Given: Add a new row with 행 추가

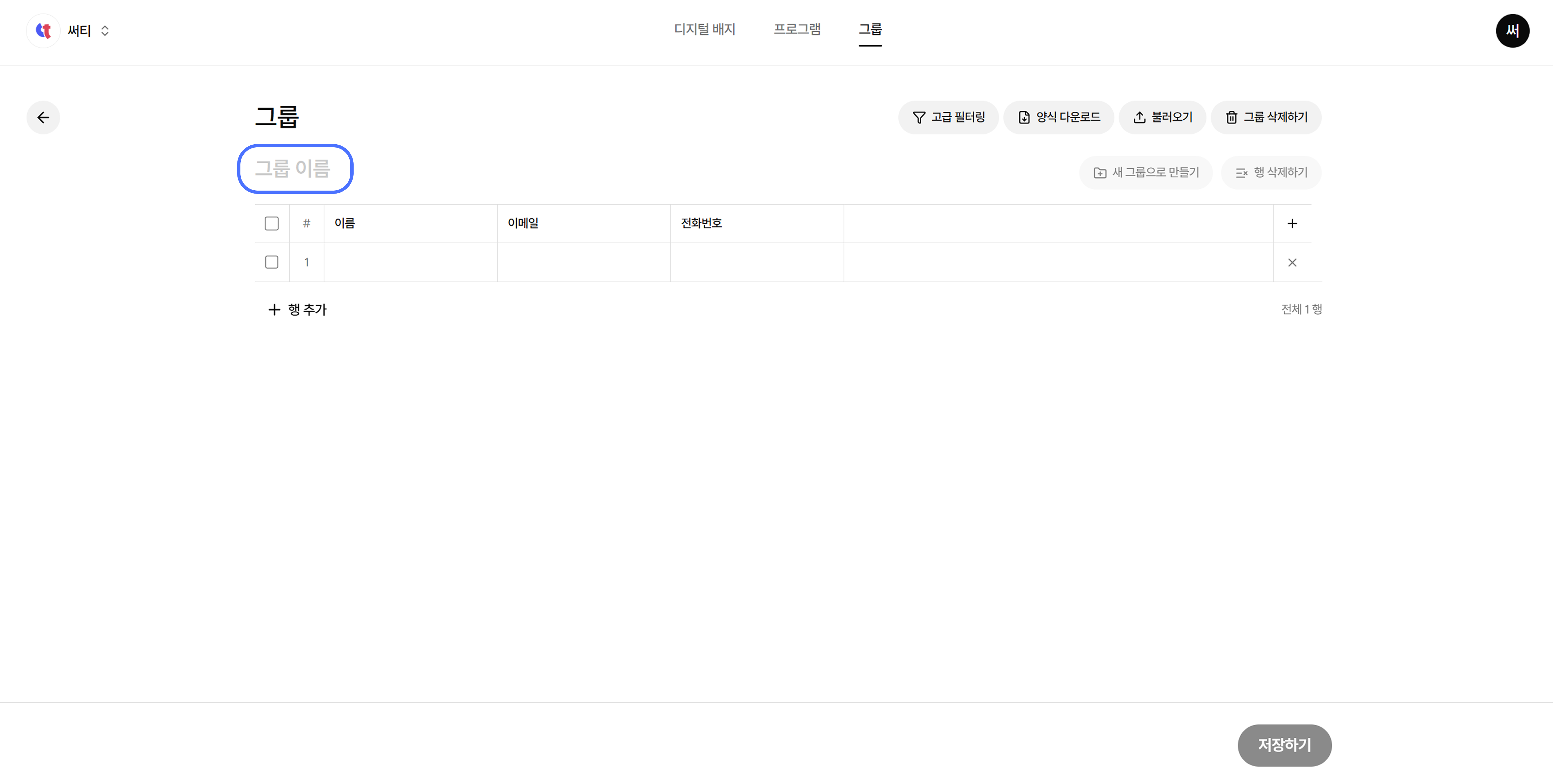Looking at the screenshot, I should tap(297, 310).
